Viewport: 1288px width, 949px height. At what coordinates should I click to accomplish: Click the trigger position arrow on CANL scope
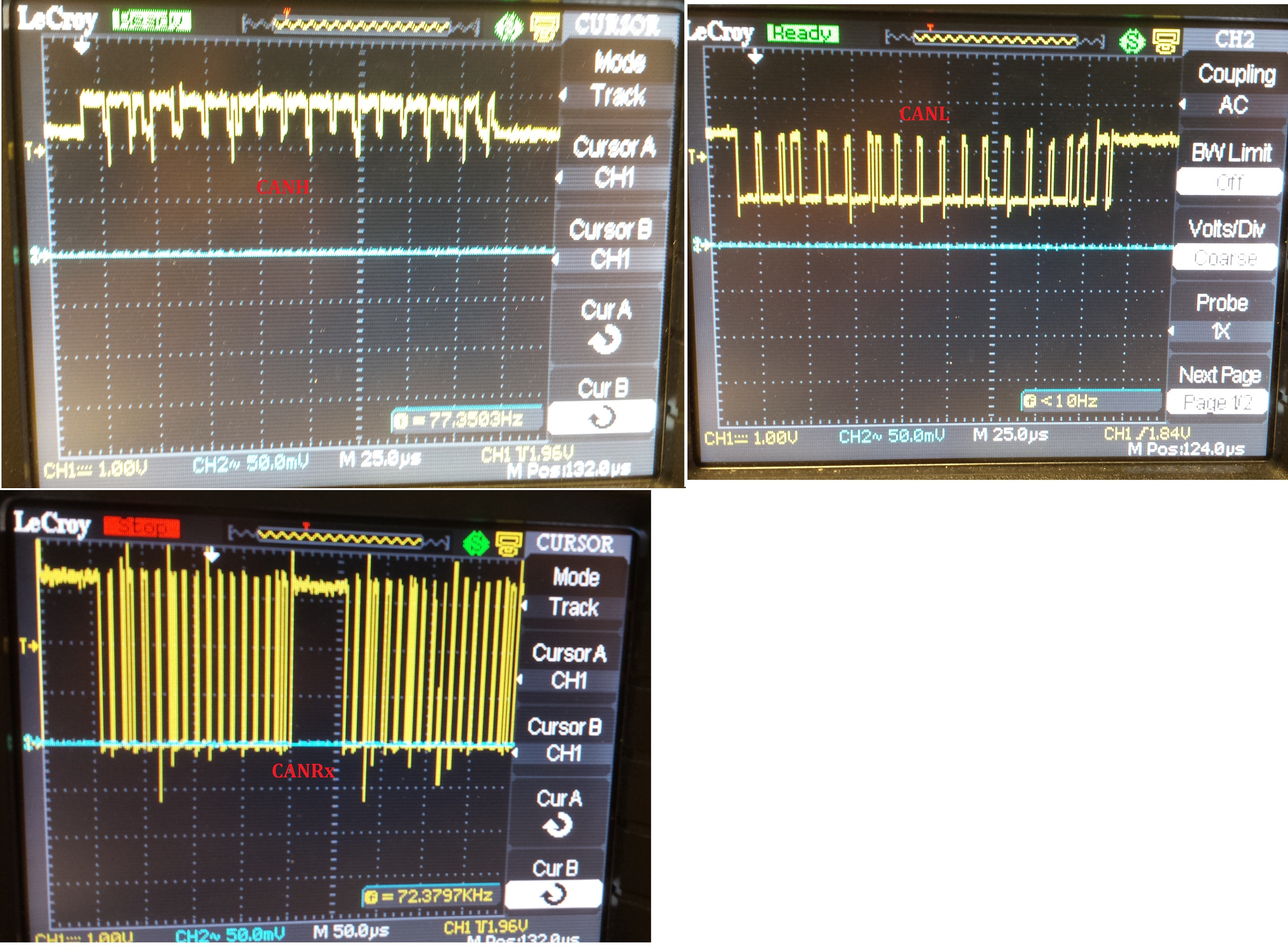coord(754,57)
